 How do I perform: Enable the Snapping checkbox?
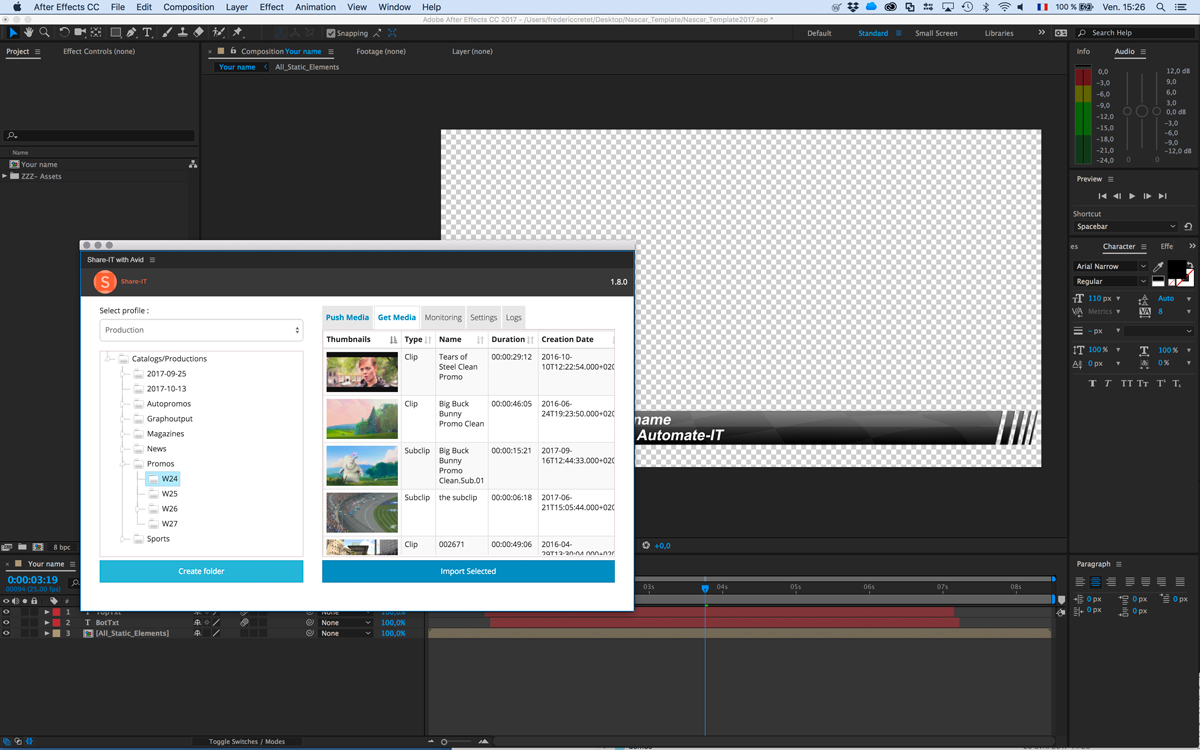pos(331,33)
